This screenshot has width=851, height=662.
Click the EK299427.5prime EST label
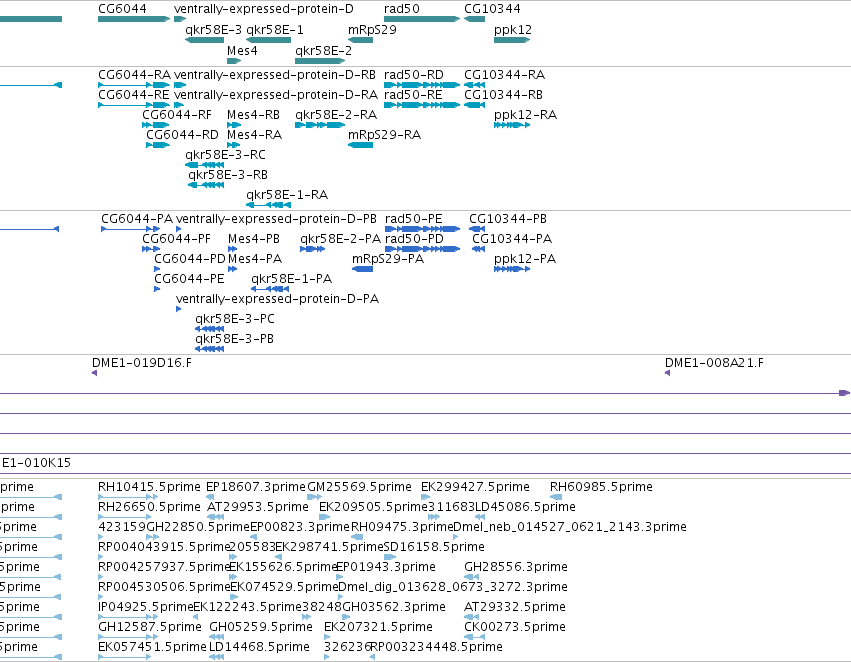click(475, 487)
